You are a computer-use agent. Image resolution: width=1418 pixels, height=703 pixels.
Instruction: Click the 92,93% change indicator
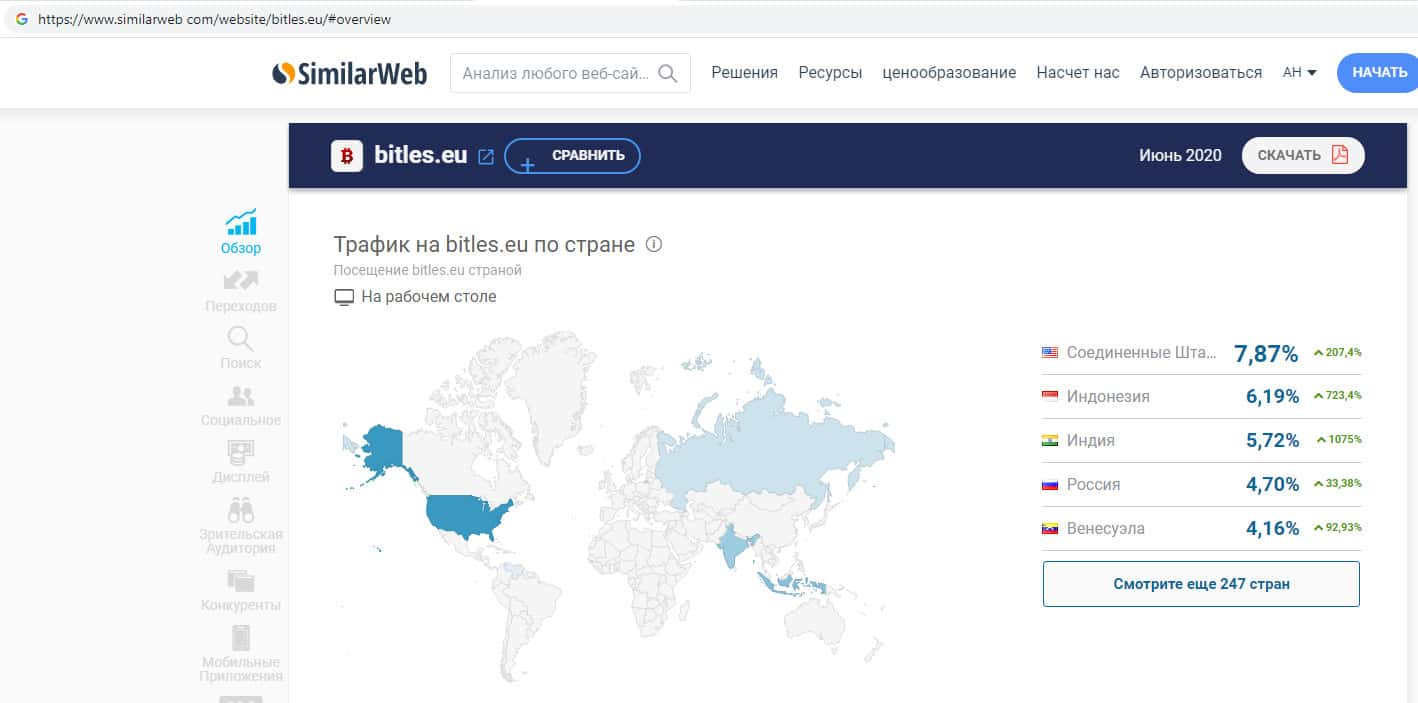(1336, 528)
